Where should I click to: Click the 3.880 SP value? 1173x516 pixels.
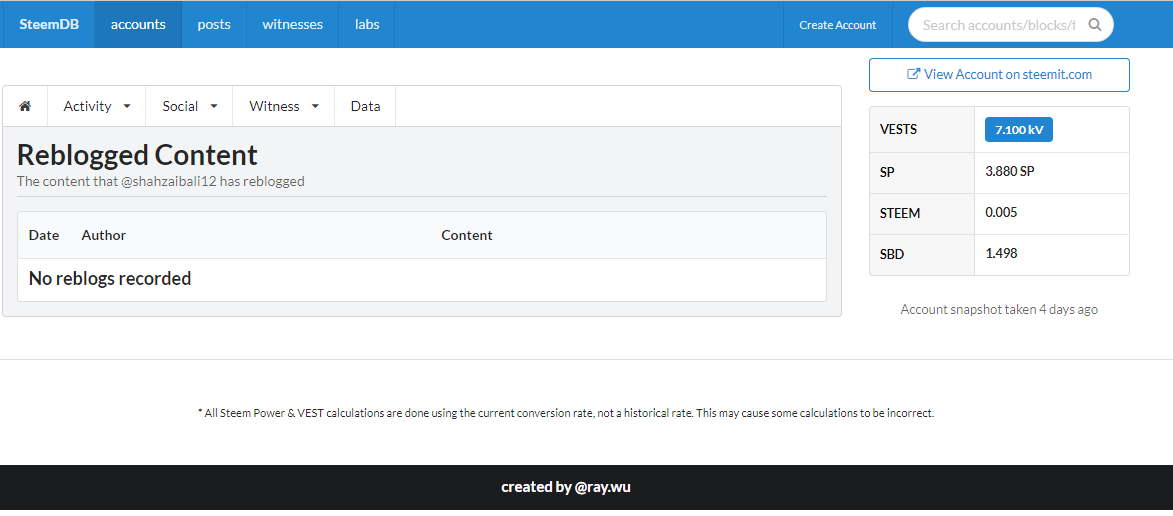1010,171
